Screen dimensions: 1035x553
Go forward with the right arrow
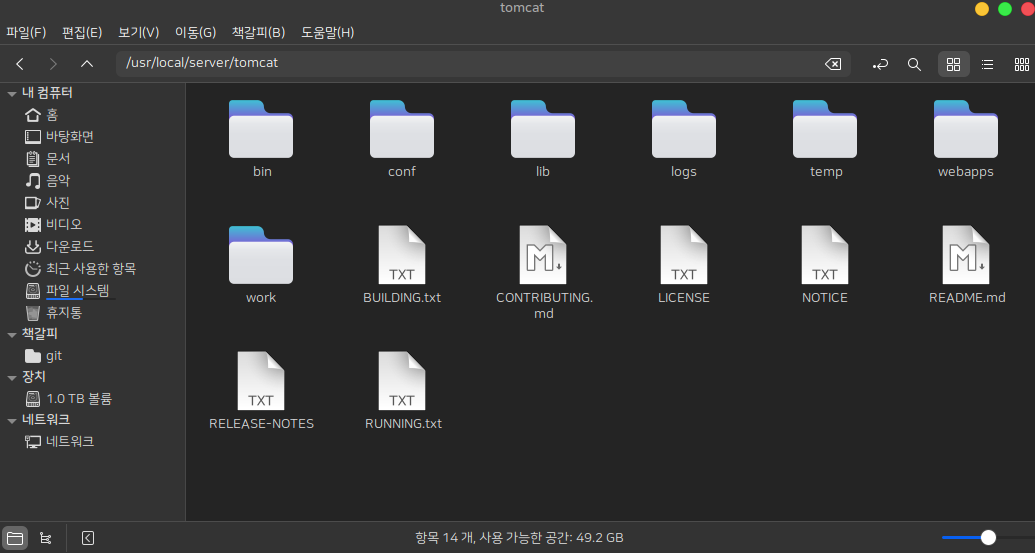point(53,64)
